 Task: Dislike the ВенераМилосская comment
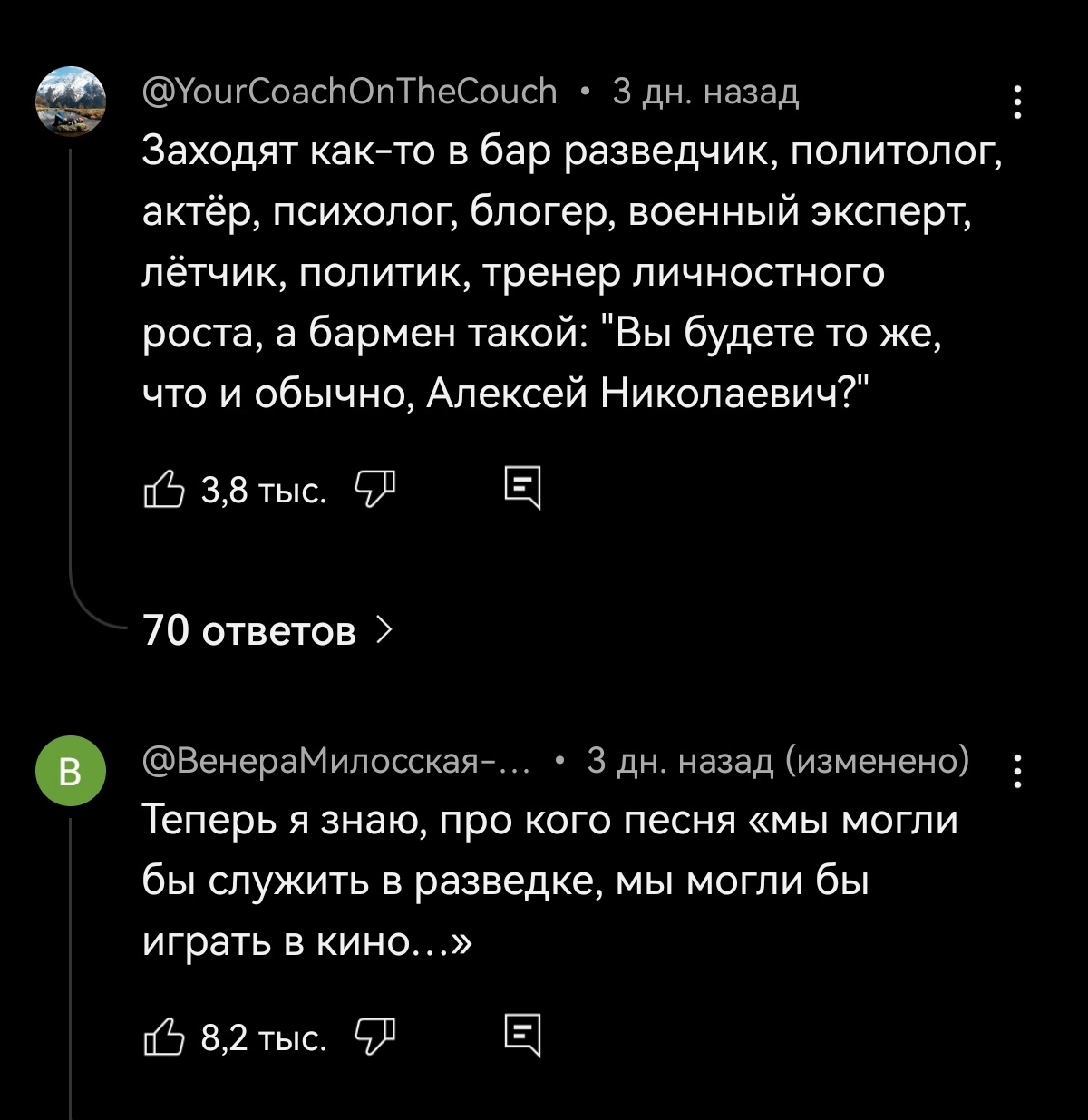(x=375, y=1037)
